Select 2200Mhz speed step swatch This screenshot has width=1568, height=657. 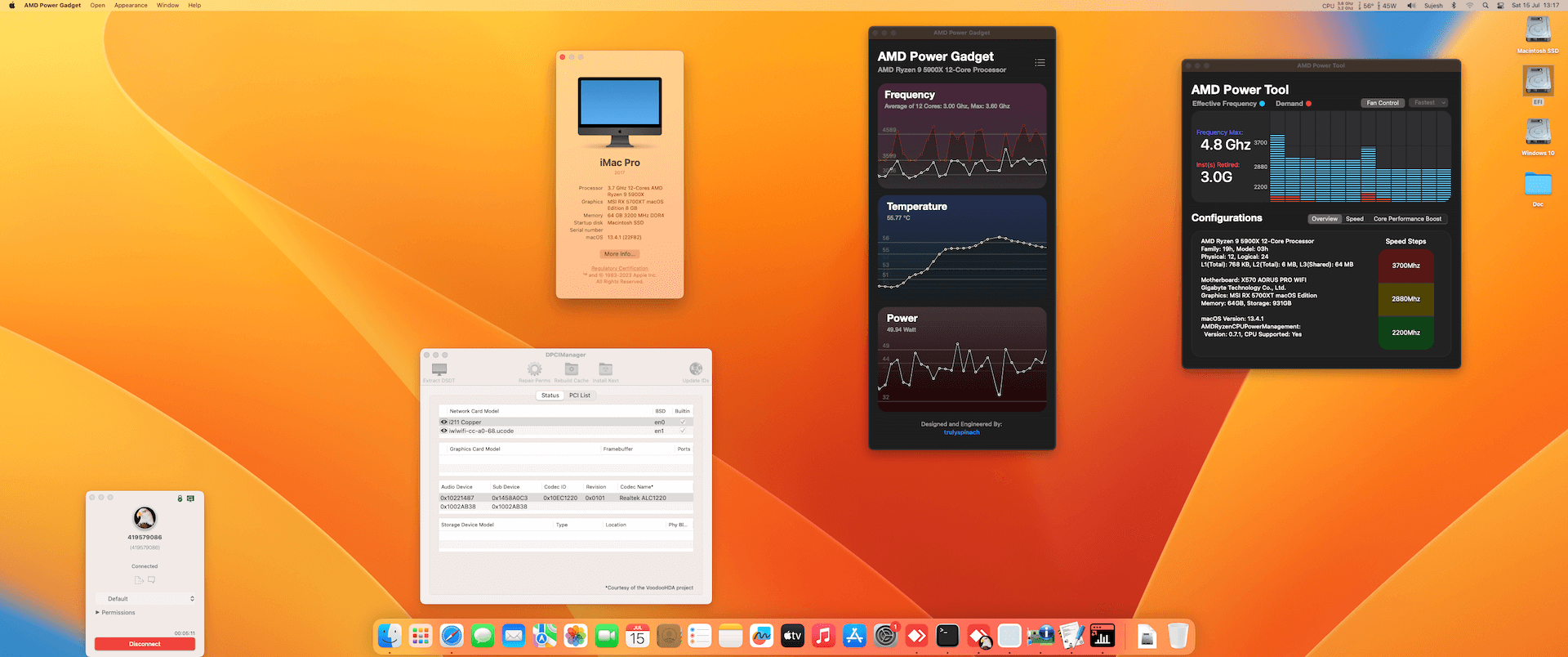pyautogui.click(x=1406, y=333)
